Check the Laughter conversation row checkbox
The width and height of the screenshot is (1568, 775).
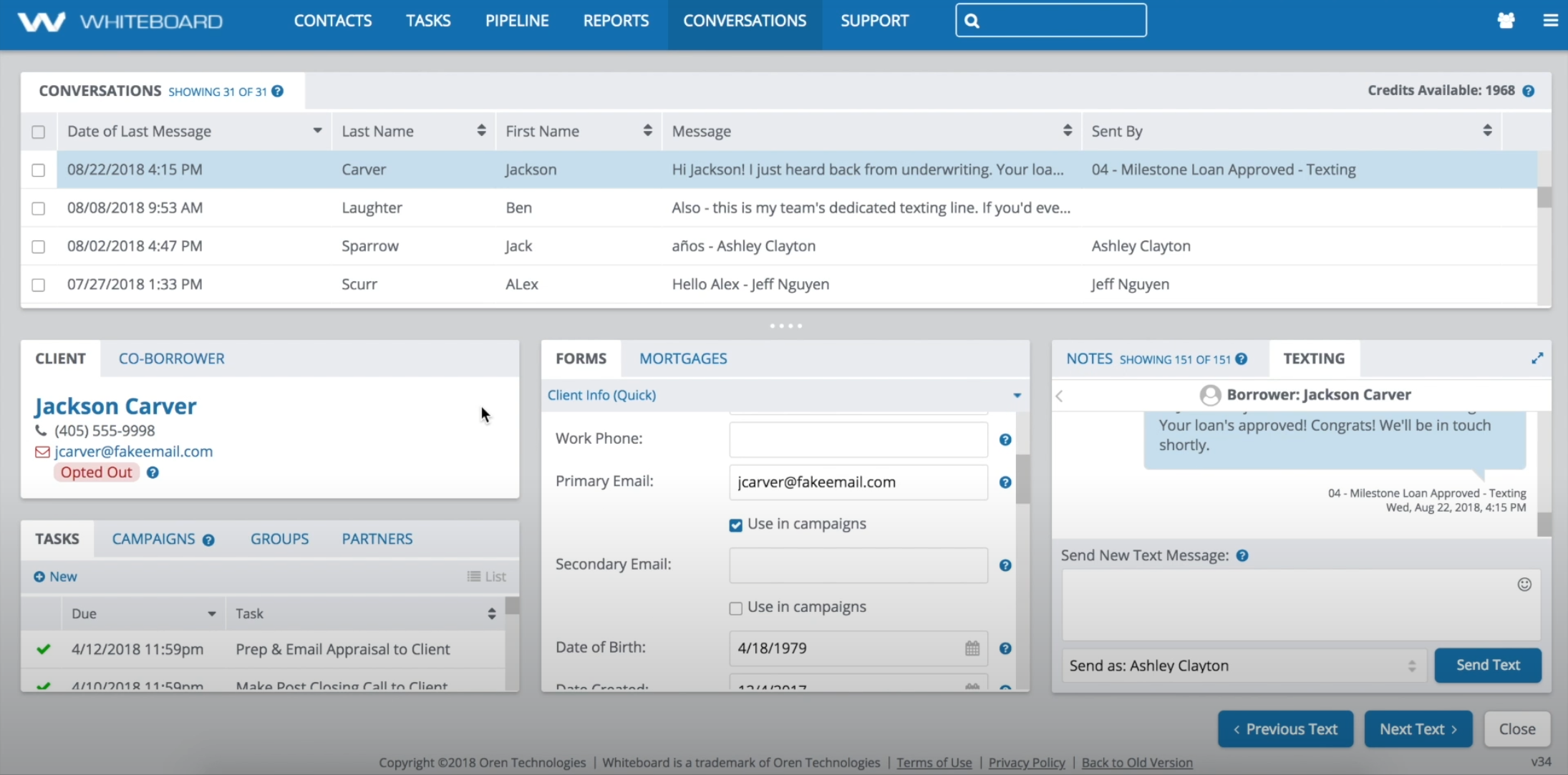pyautogui.click(x=39, y=208)
